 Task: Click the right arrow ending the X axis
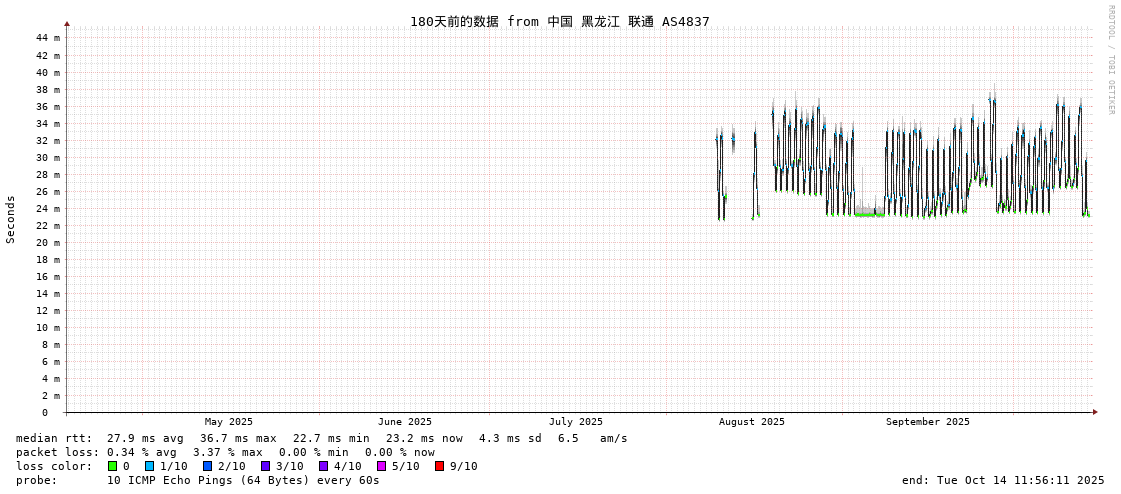[1095, 412]
